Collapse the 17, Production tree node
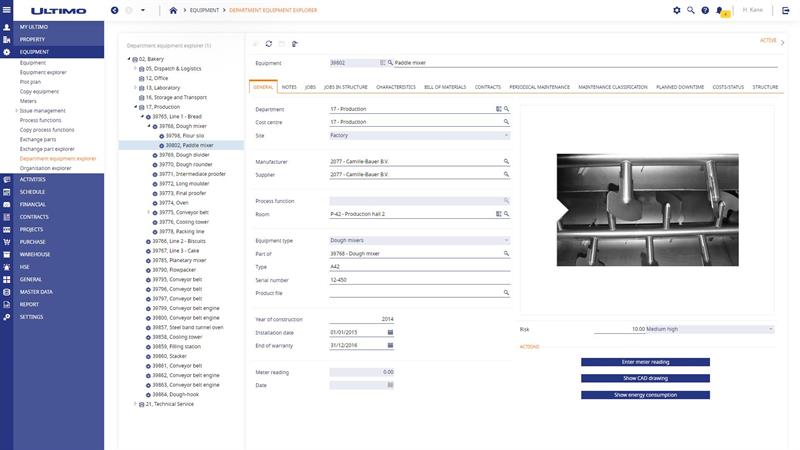 tap(135, 106)
